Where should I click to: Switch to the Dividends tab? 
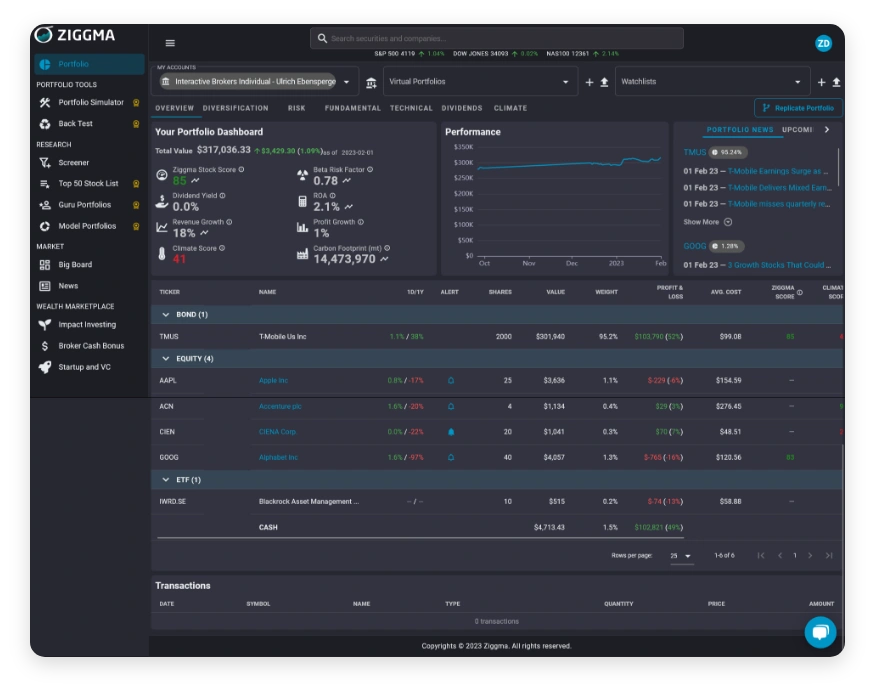click(461, 108)
